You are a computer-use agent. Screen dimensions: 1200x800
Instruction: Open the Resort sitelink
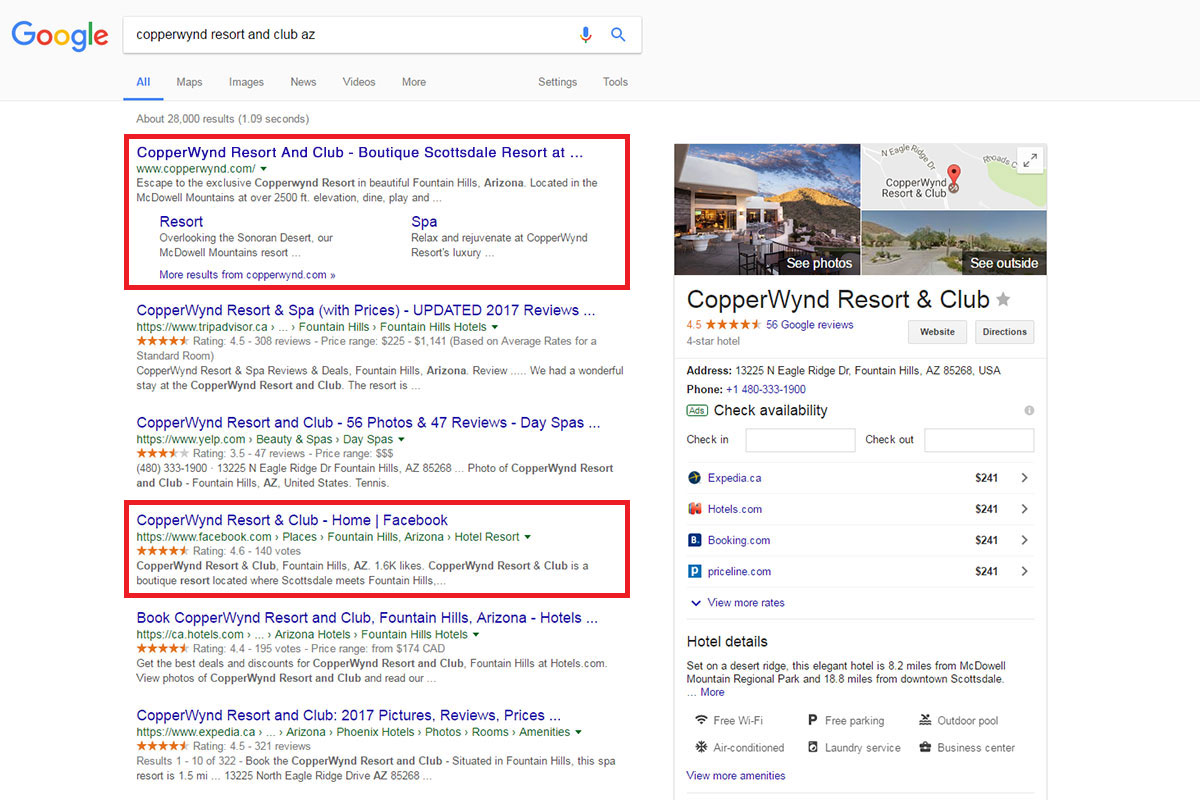tap(181, 222)
